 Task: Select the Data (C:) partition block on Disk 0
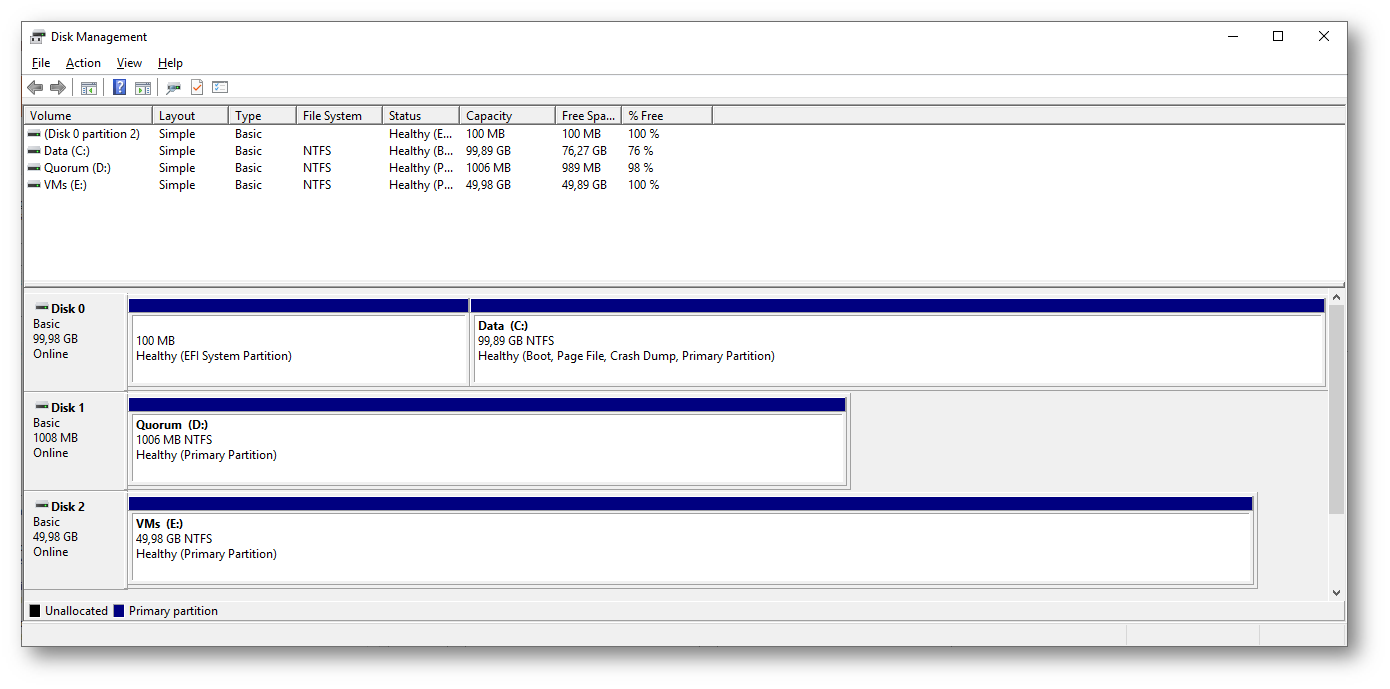pos(897,341)
